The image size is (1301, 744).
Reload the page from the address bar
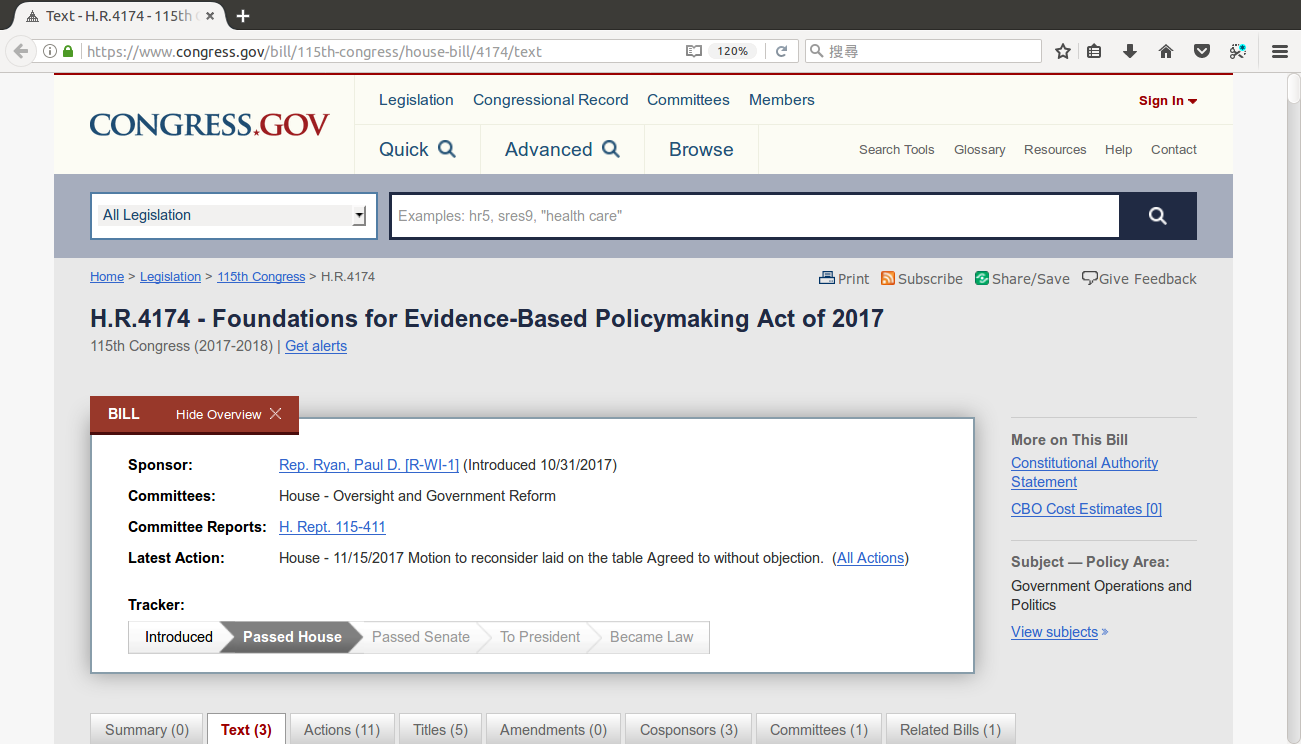click(782, 51)
